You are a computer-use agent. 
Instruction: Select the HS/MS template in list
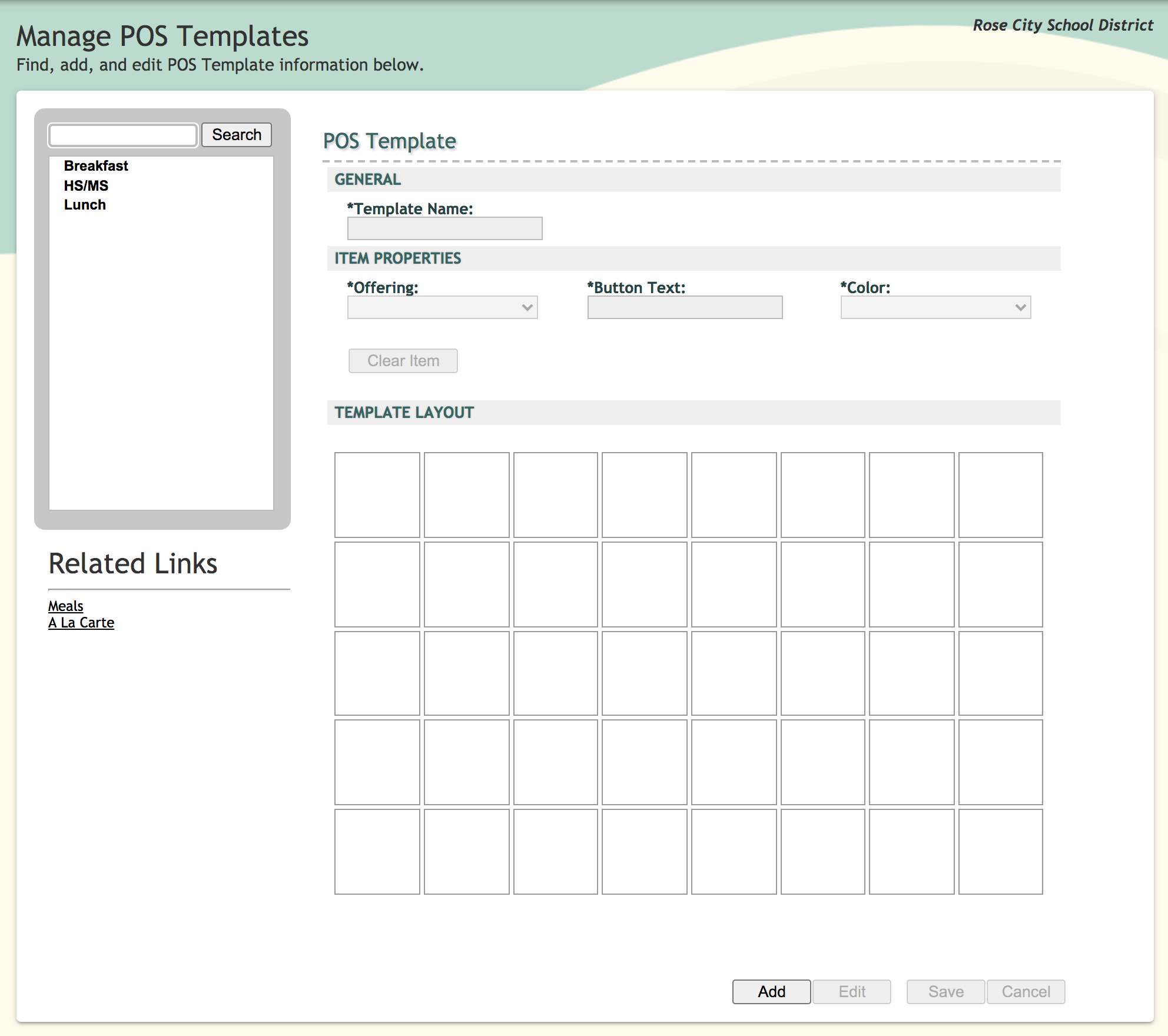coord(86,186)
